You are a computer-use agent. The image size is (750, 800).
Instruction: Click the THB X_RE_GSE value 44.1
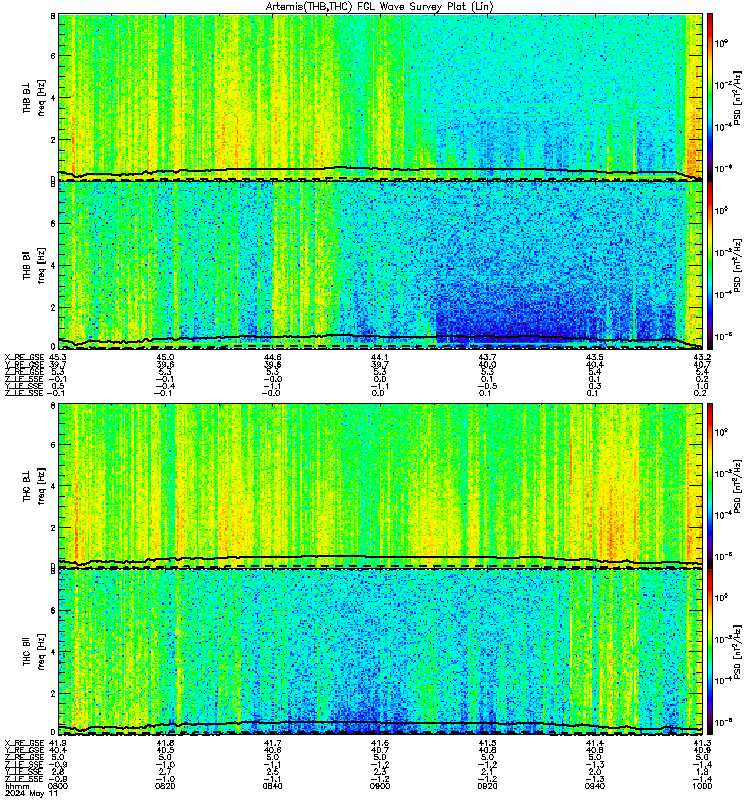pos(380,357)
